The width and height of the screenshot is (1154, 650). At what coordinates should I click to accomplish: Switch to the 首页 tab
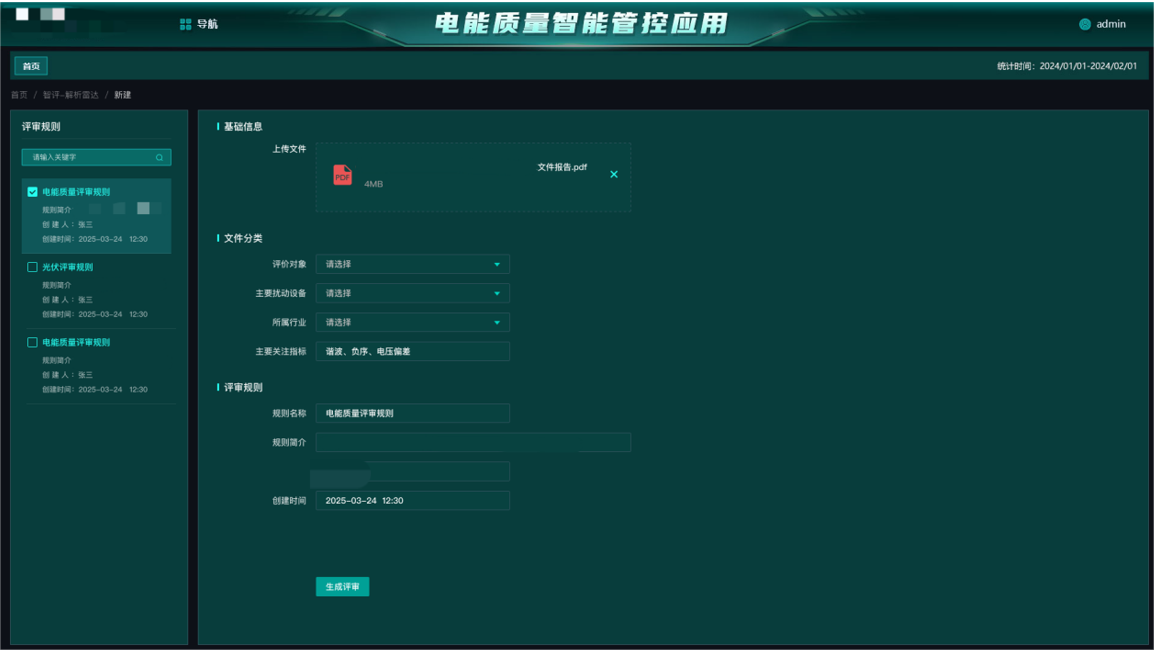(31, 66)
